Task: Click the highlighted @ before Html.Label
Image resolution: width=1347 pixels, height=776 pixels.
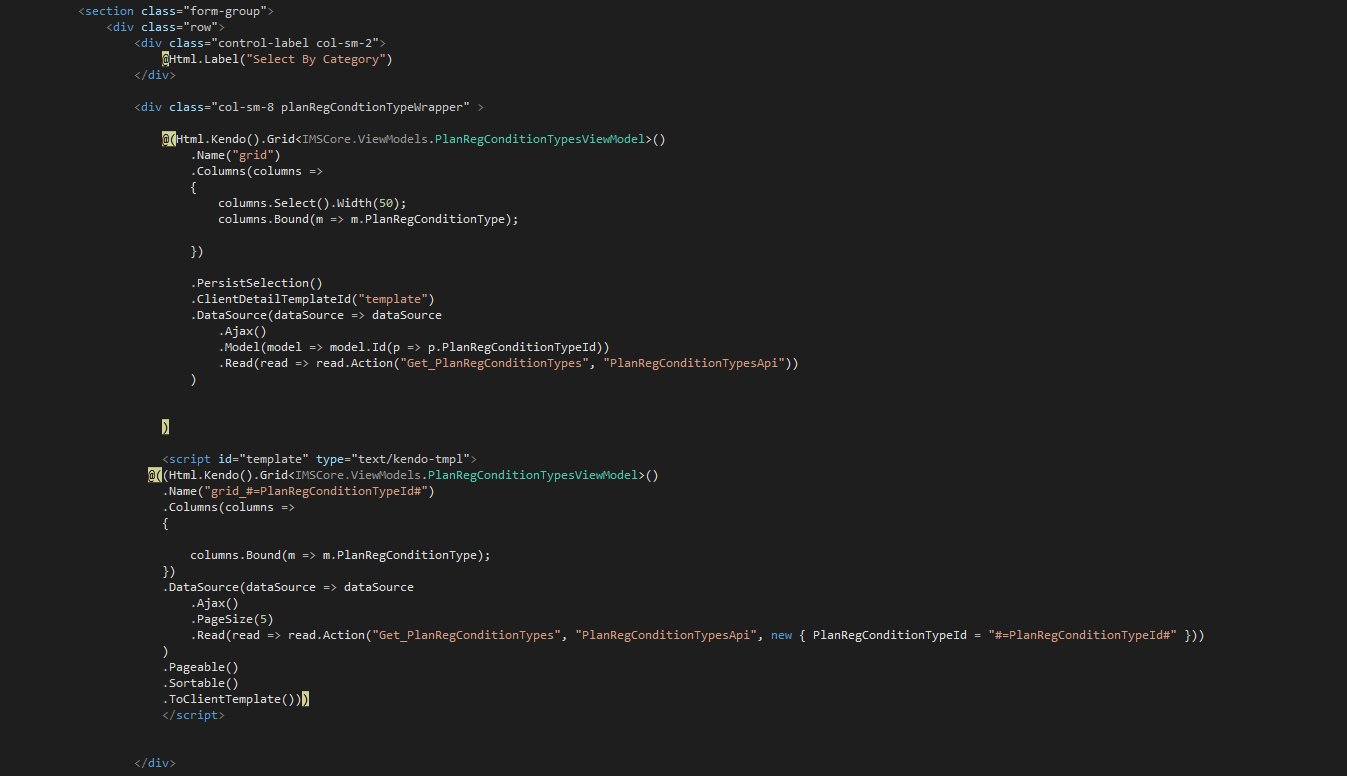Action: (x=166, y=59)
